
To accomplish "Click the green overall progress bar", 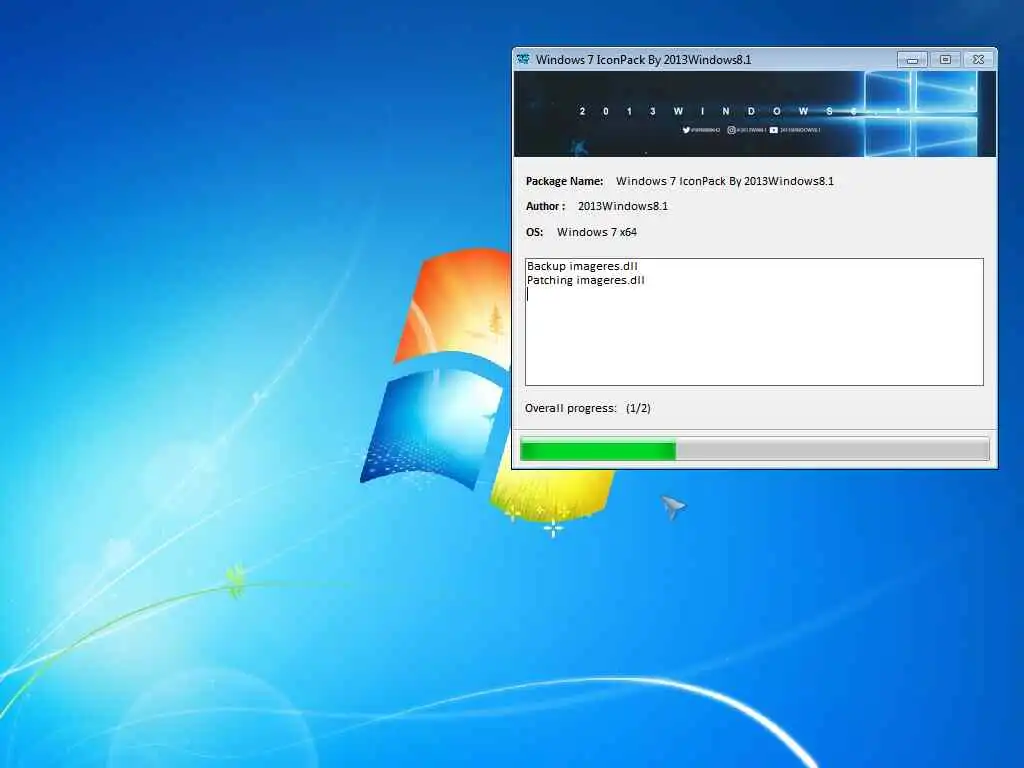I will [754, 450].
